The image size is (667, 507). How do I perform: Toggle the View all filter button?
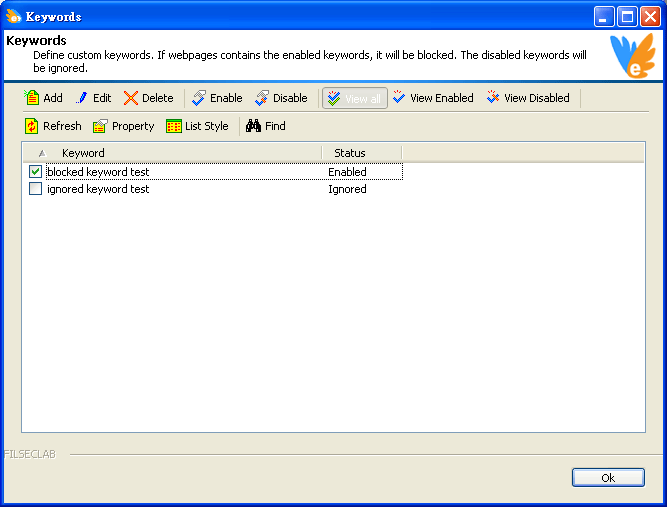pos(354,98)
